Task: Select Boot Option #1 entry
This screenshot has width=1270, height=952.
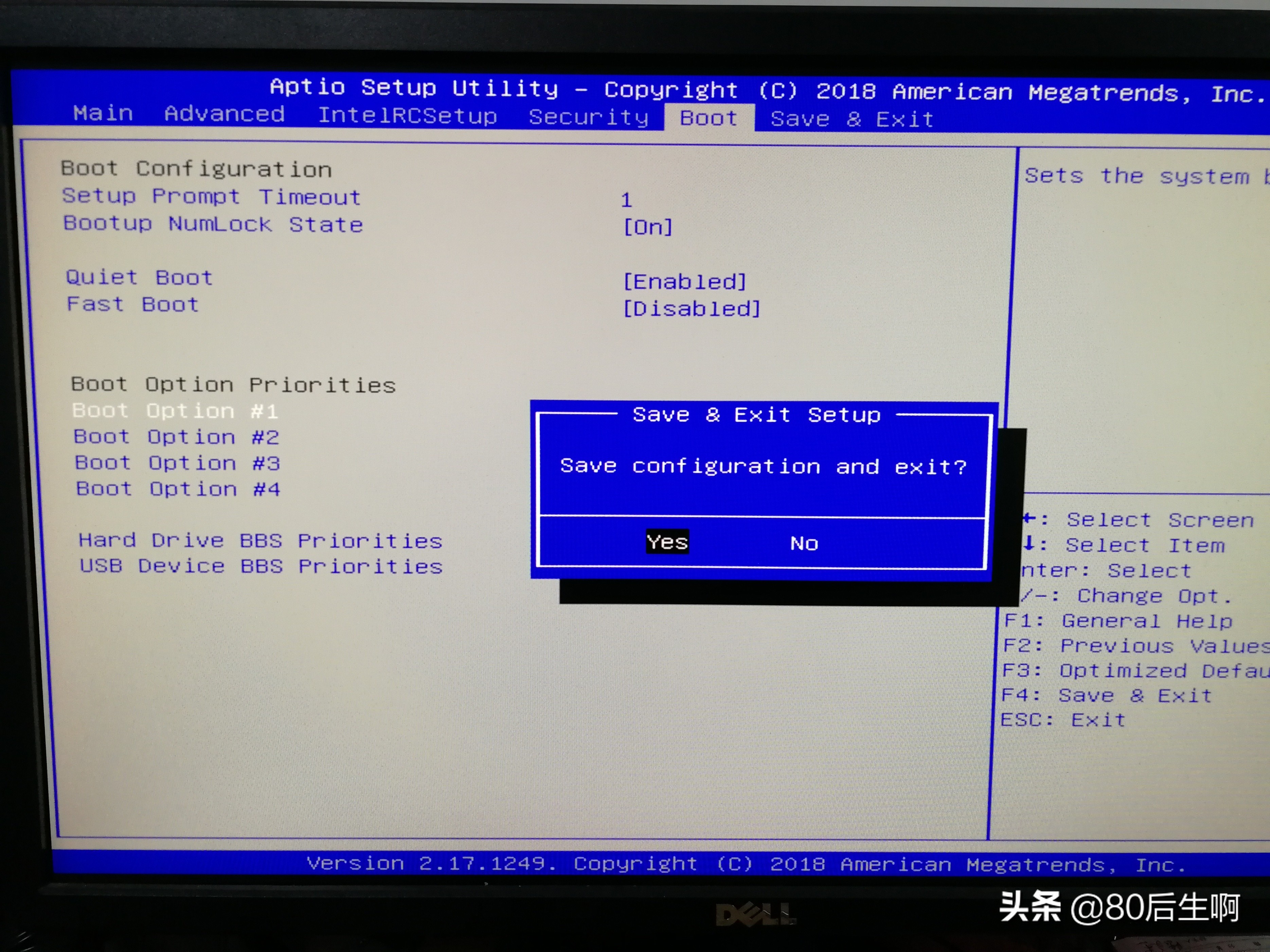Action: pyautogui.click(x=175, y=411)
